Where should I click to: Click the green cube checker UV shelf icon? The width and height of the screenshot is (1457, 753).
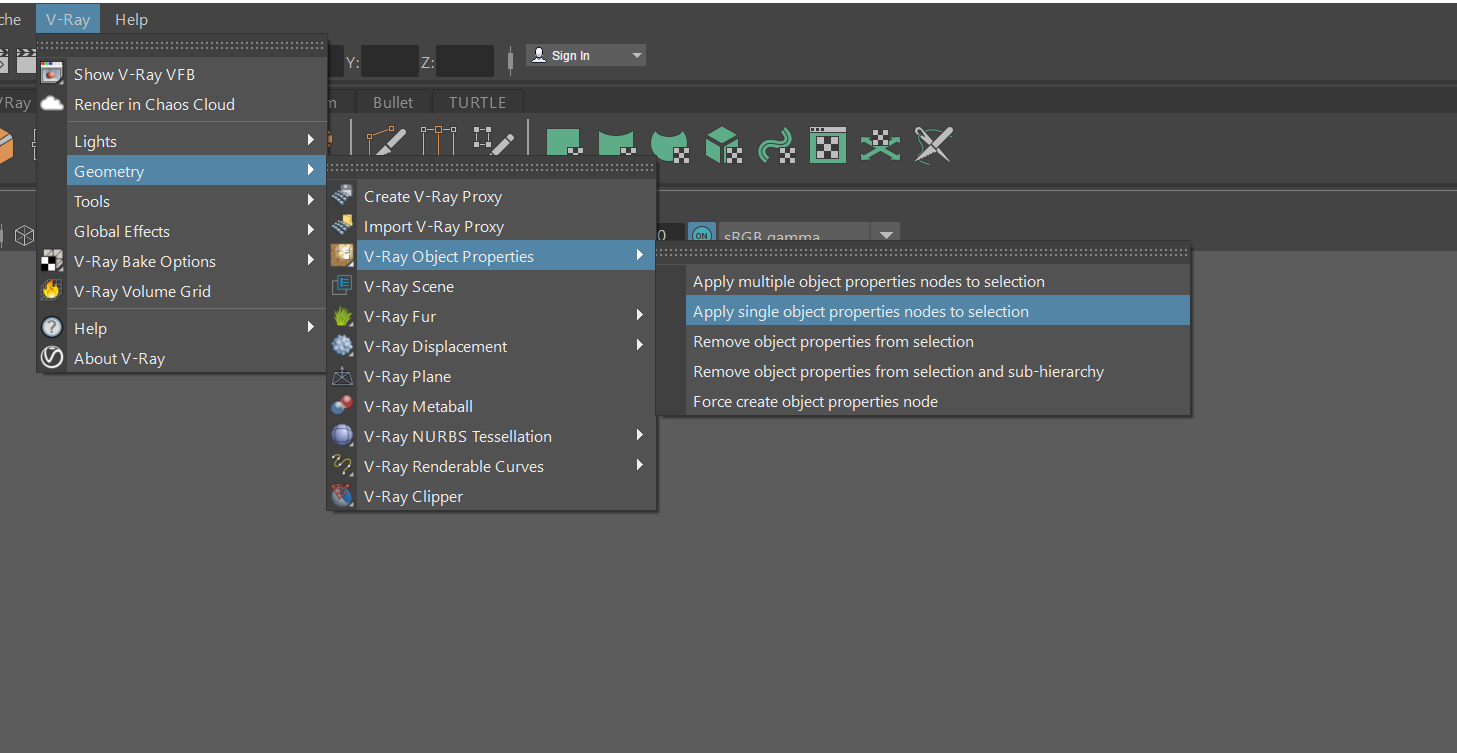723,145
